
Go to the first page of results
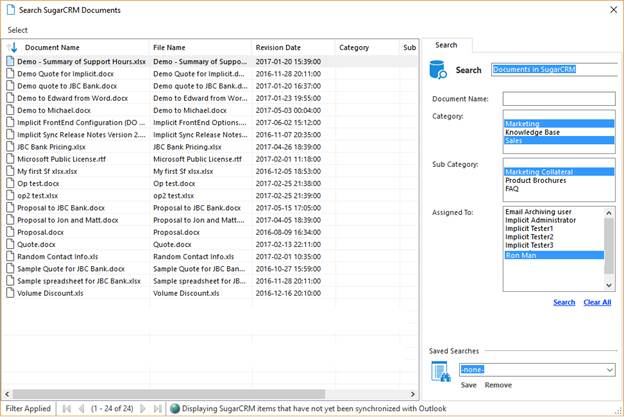(x=67, y=408)
